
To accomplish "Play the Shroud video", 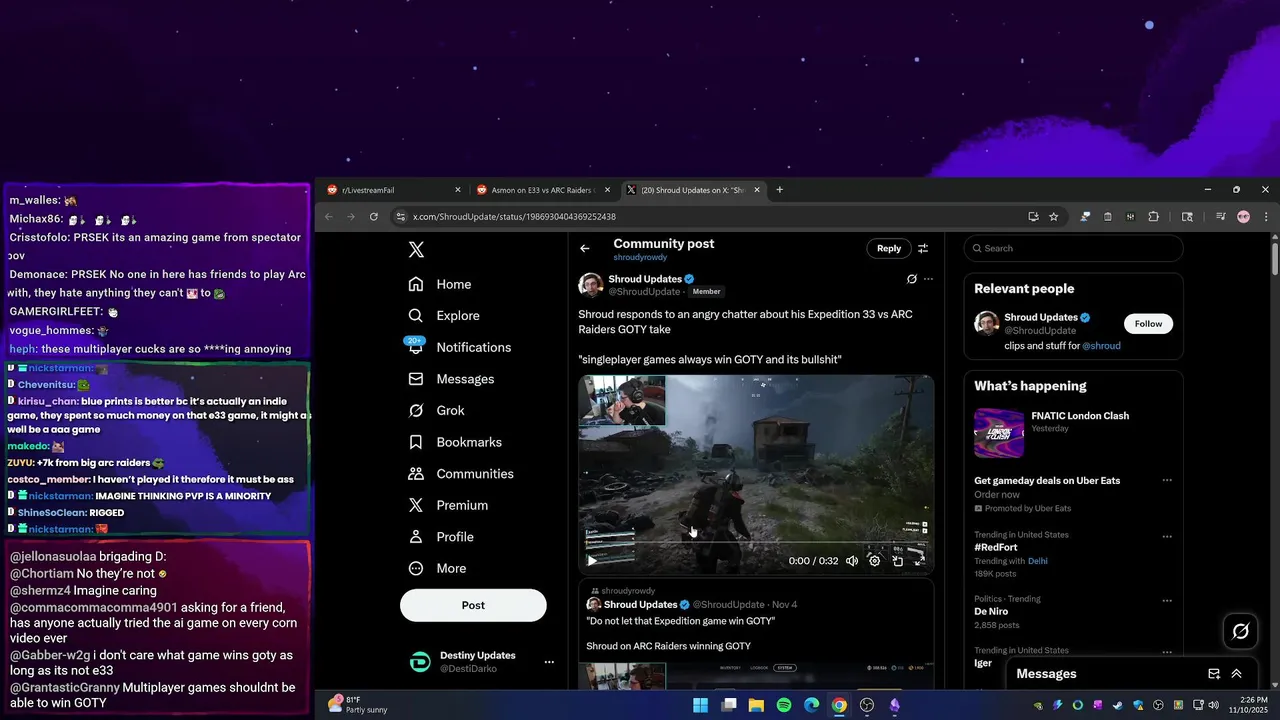I will pos(592,561).
